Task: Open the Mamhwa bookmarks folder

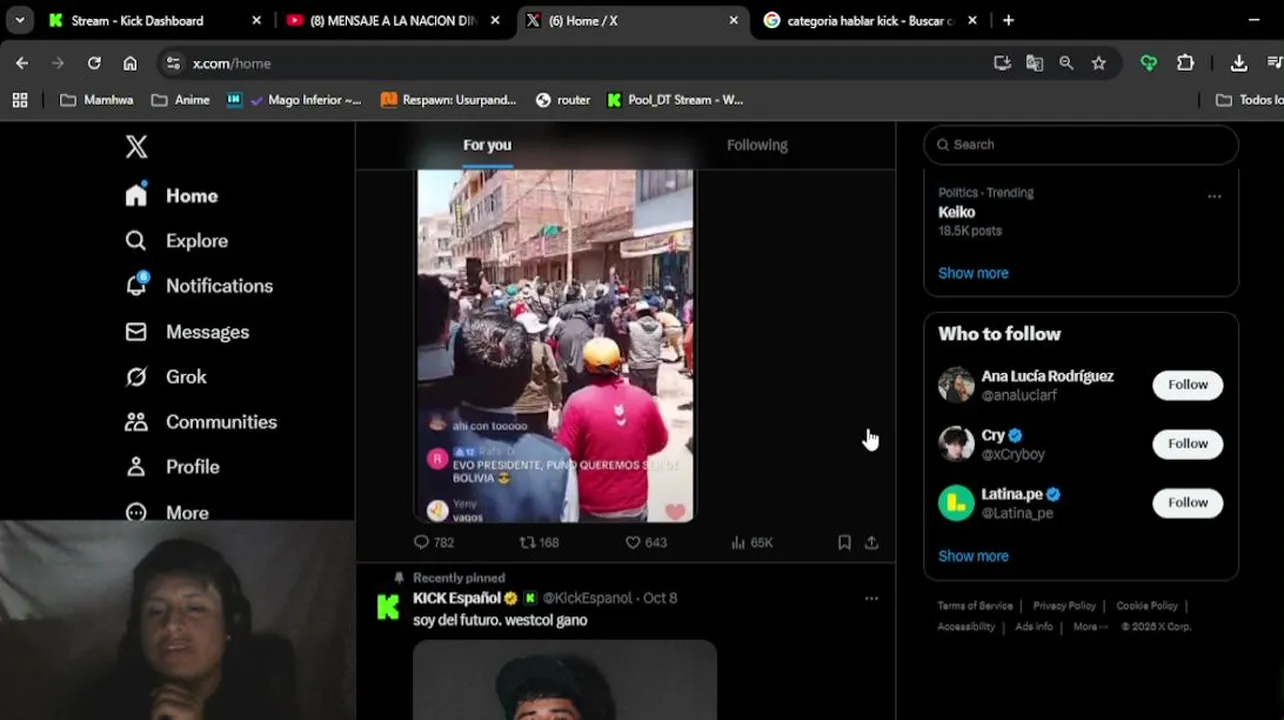Action: tap(96, 100)
